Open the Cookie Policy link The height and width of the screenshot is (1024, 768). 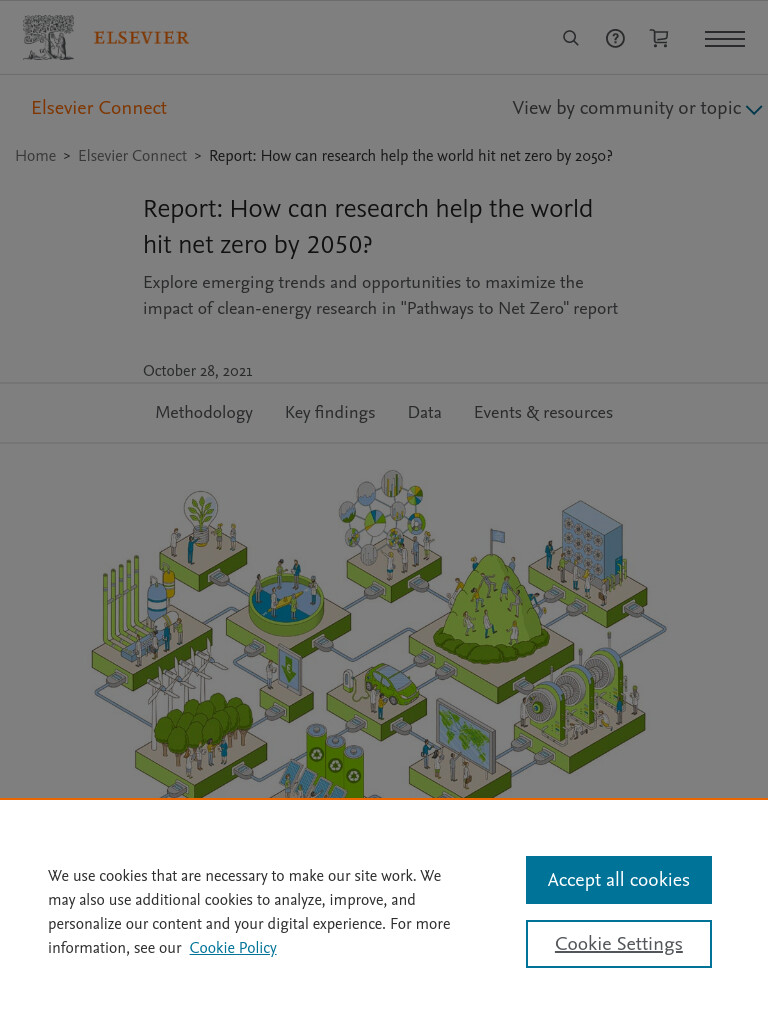(233, 948)
